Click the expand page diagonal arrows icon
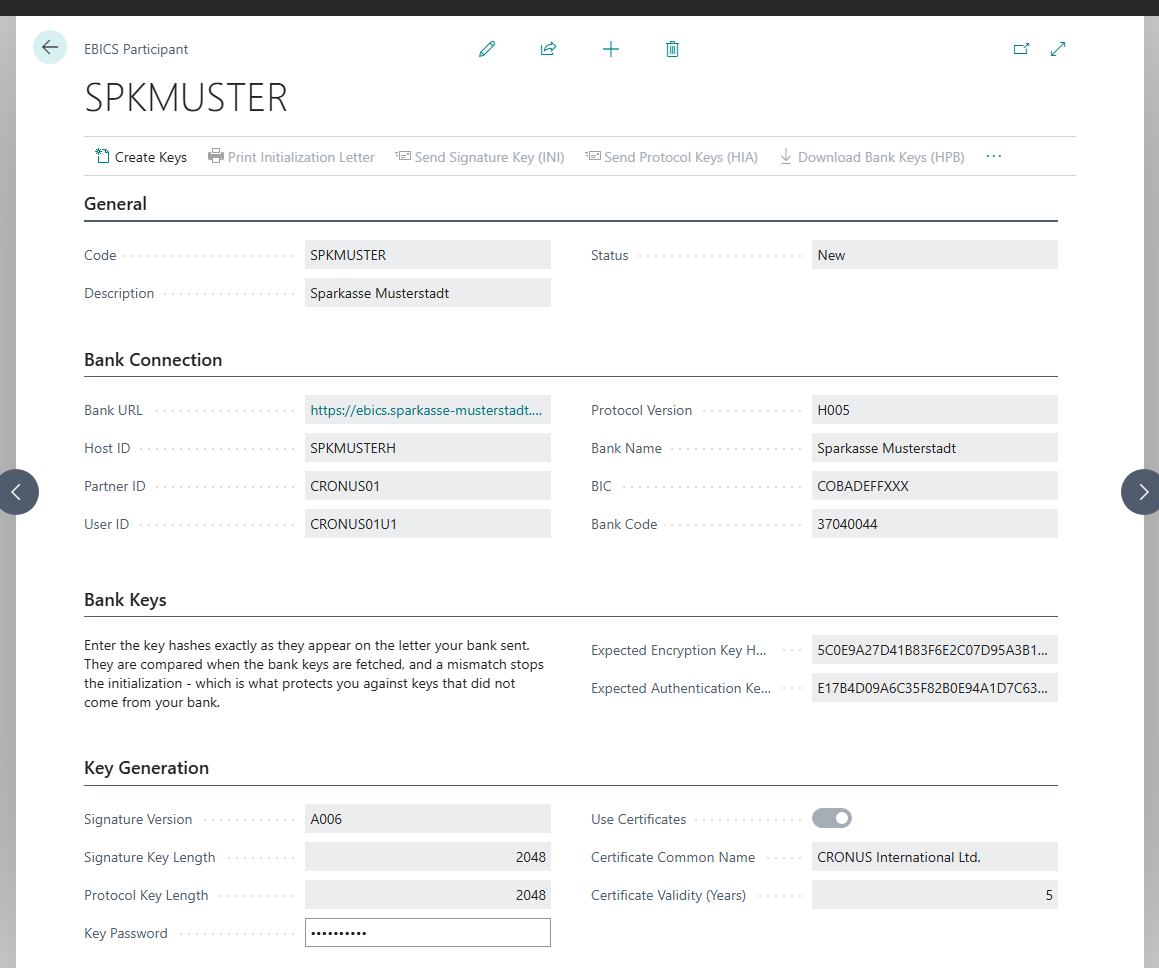The image size is (1159, 968). [1058, 49]
